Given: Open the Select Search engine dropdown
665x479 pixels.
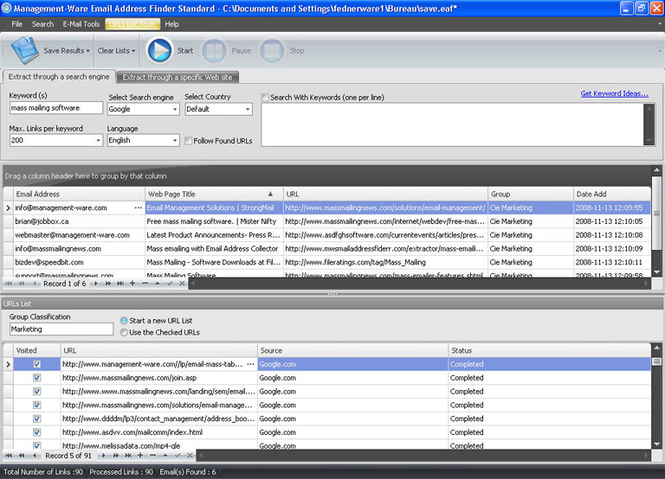Looking at the screenshot, I should pos(175,109).
